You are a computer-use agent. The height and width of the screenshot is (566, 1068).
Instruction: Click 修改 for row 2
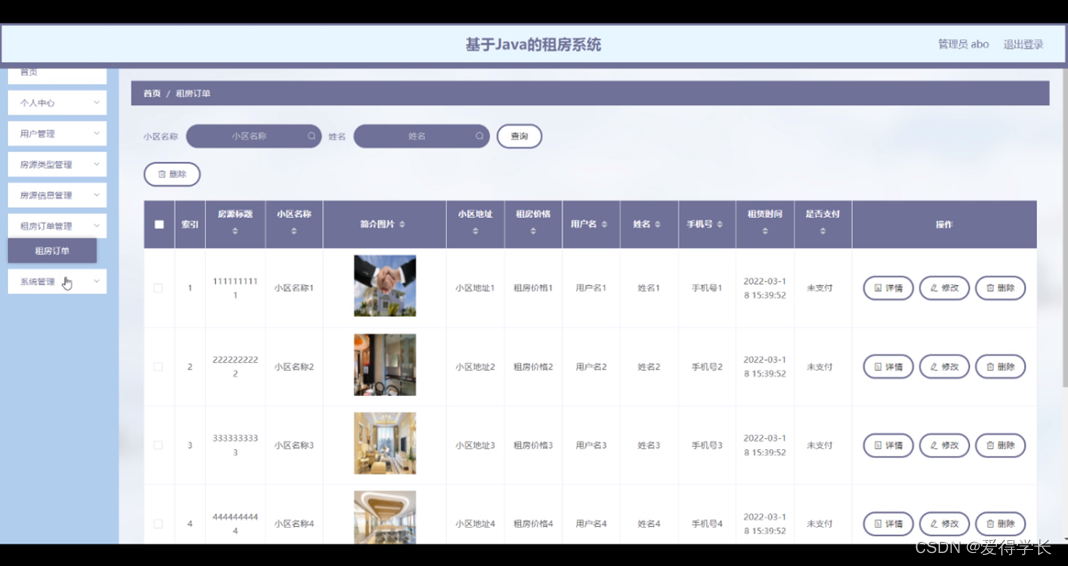click(x=945, y=367)
